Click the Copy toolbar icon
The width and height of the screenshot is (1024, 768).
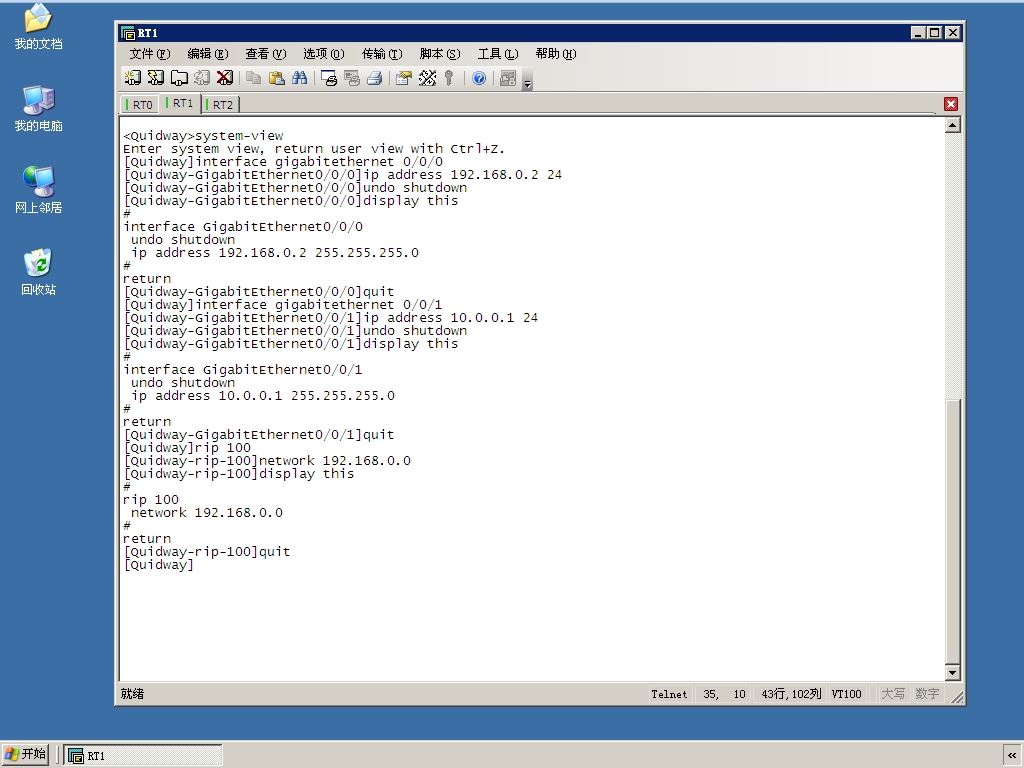(x=253, y=78)
